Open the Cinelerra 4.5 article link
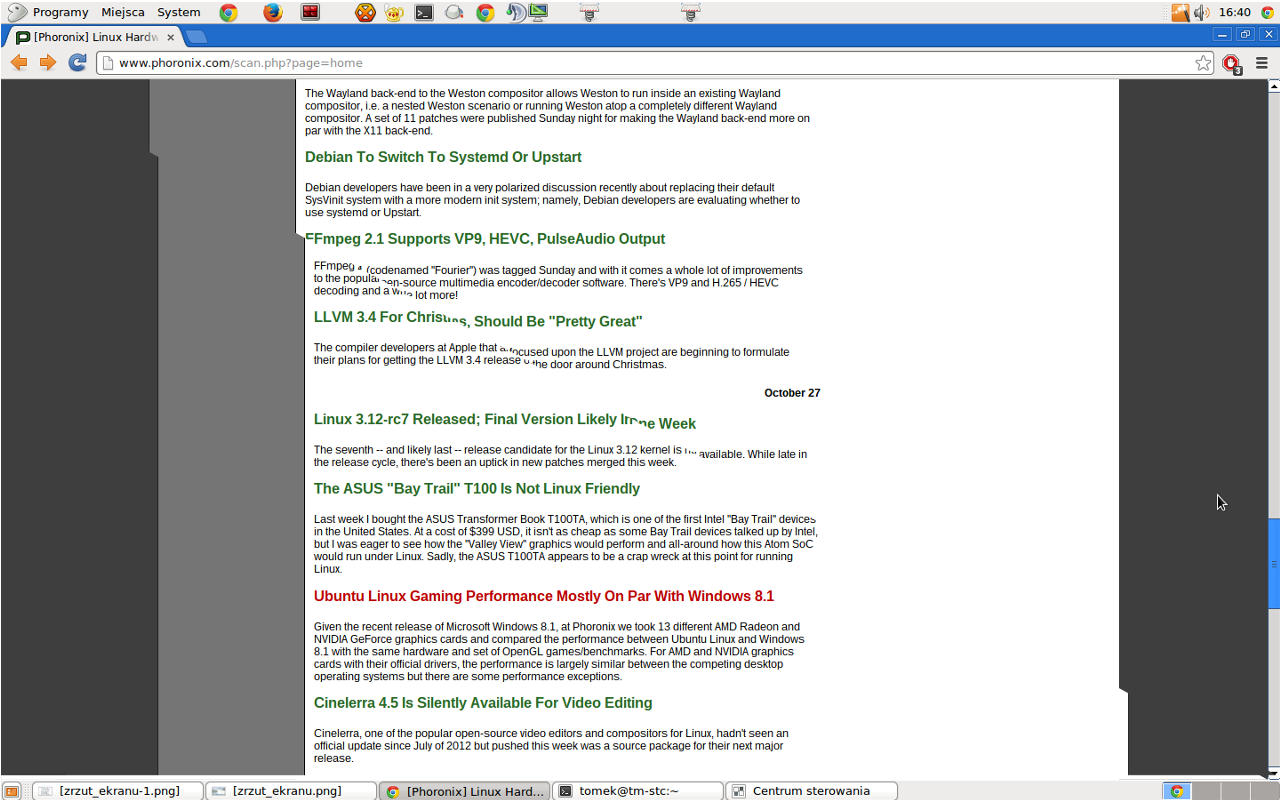This screenshot has height=800, width=1280. tap(482, 703)
